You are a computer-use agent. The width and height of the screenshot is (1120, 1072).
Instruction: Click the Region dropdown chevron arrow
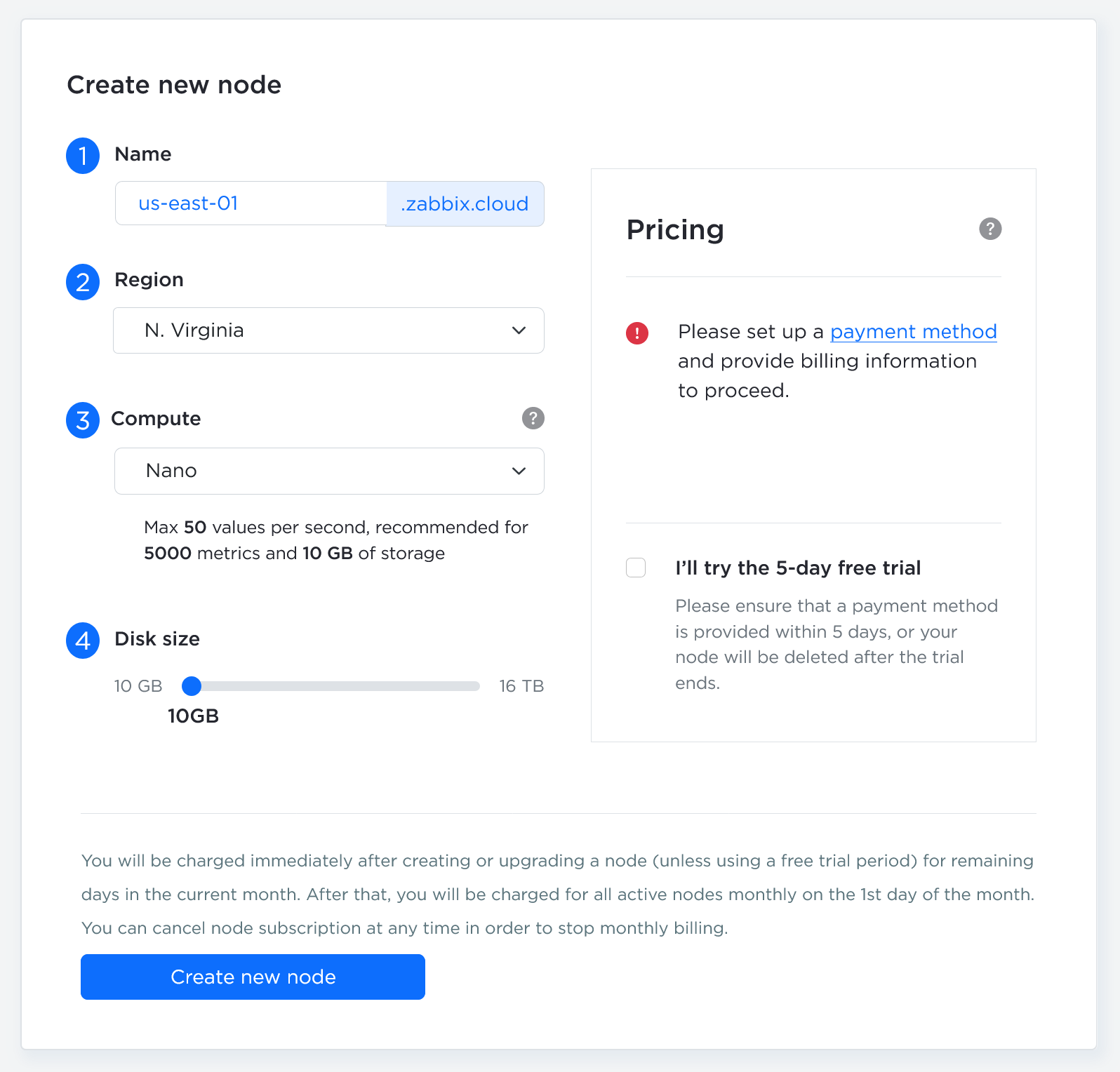pyautogui.click(x=519, y=330)
